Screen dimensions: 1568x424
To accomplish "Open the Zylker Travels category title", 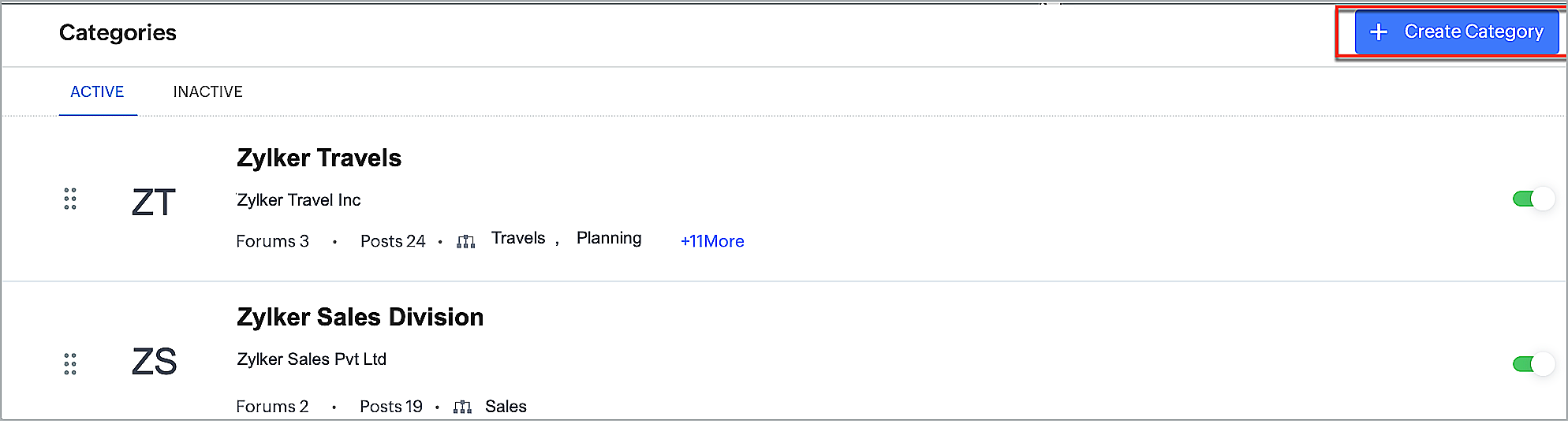I will (x=319, y=158).
